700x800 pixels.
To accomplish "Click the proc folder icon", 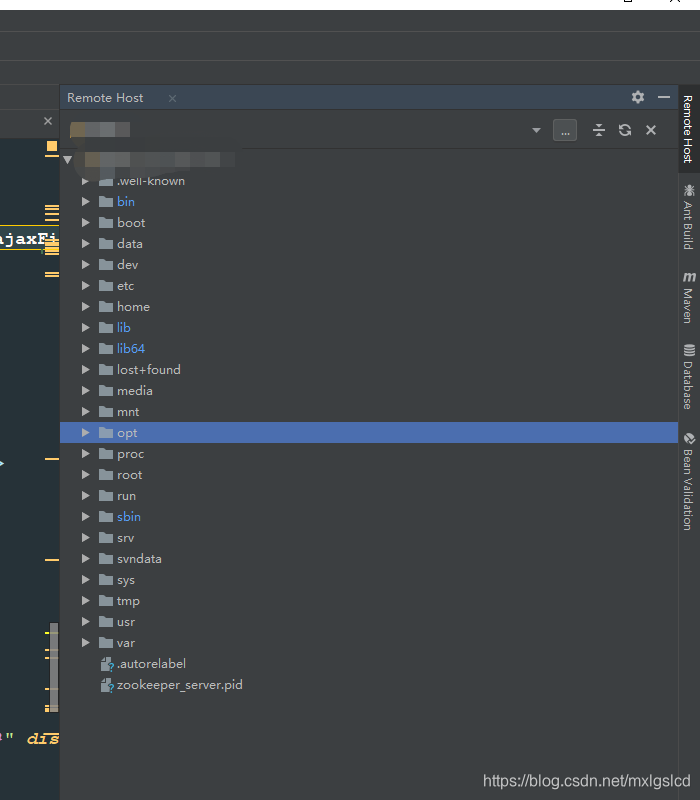I will pyautogui.click(x=106, y=454).
